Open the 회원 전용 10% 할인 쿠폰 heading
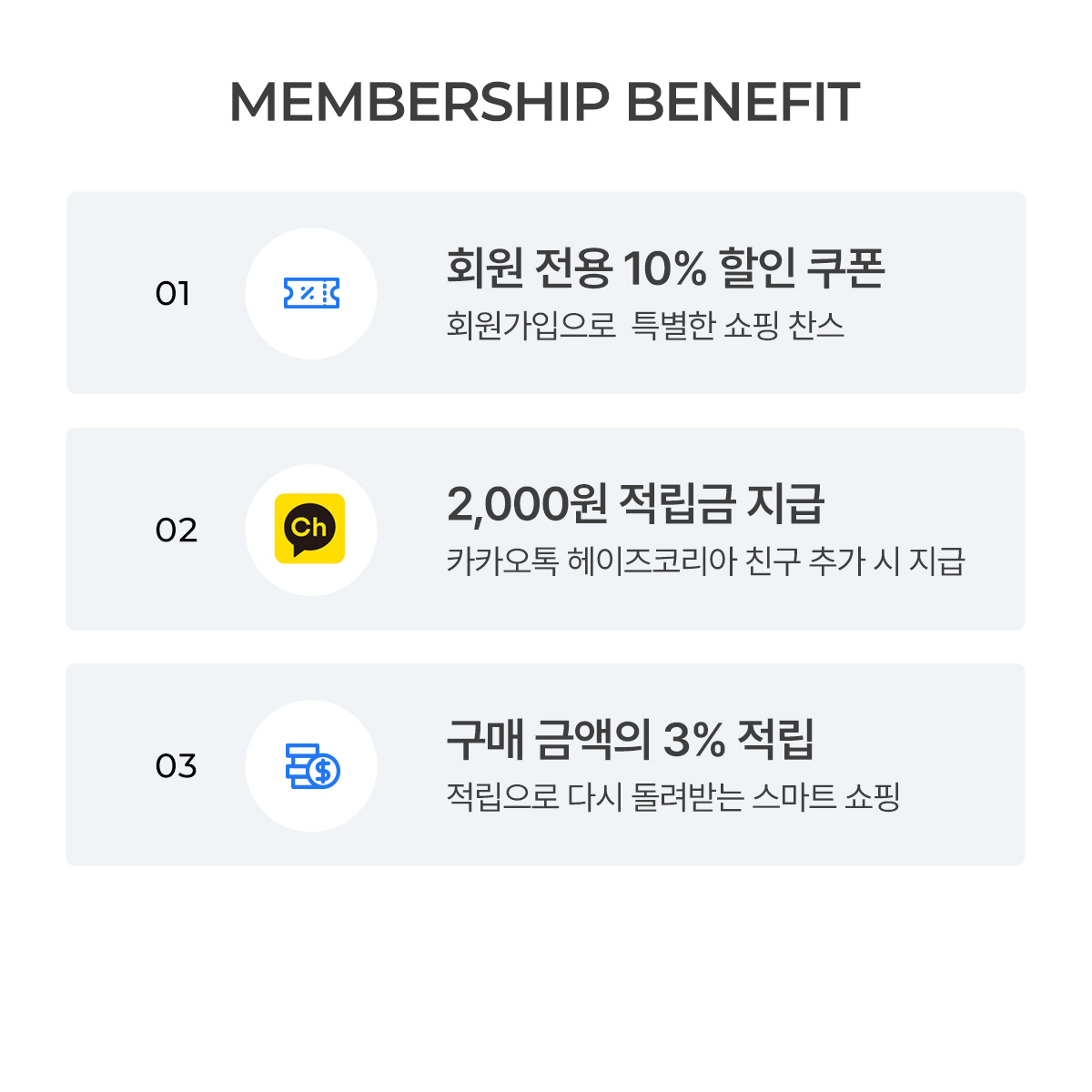 pos(664,268)
